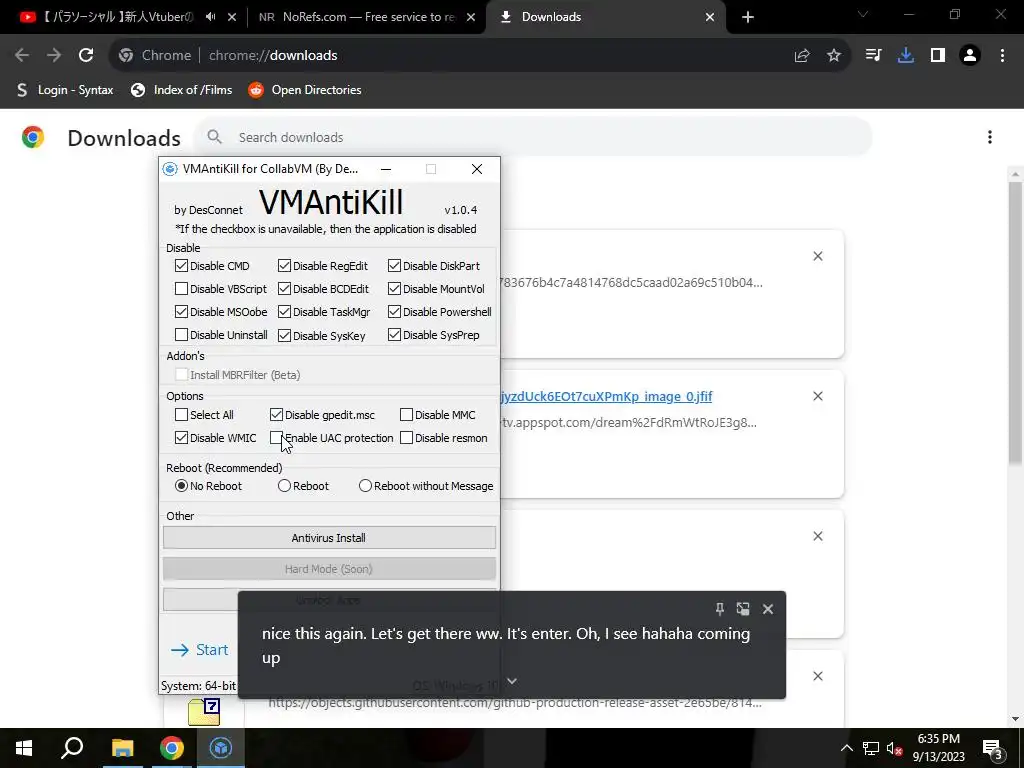Select the Reboot radio option
The image size is (1024, 768).
pyautogui.click(x=284, y=486)
